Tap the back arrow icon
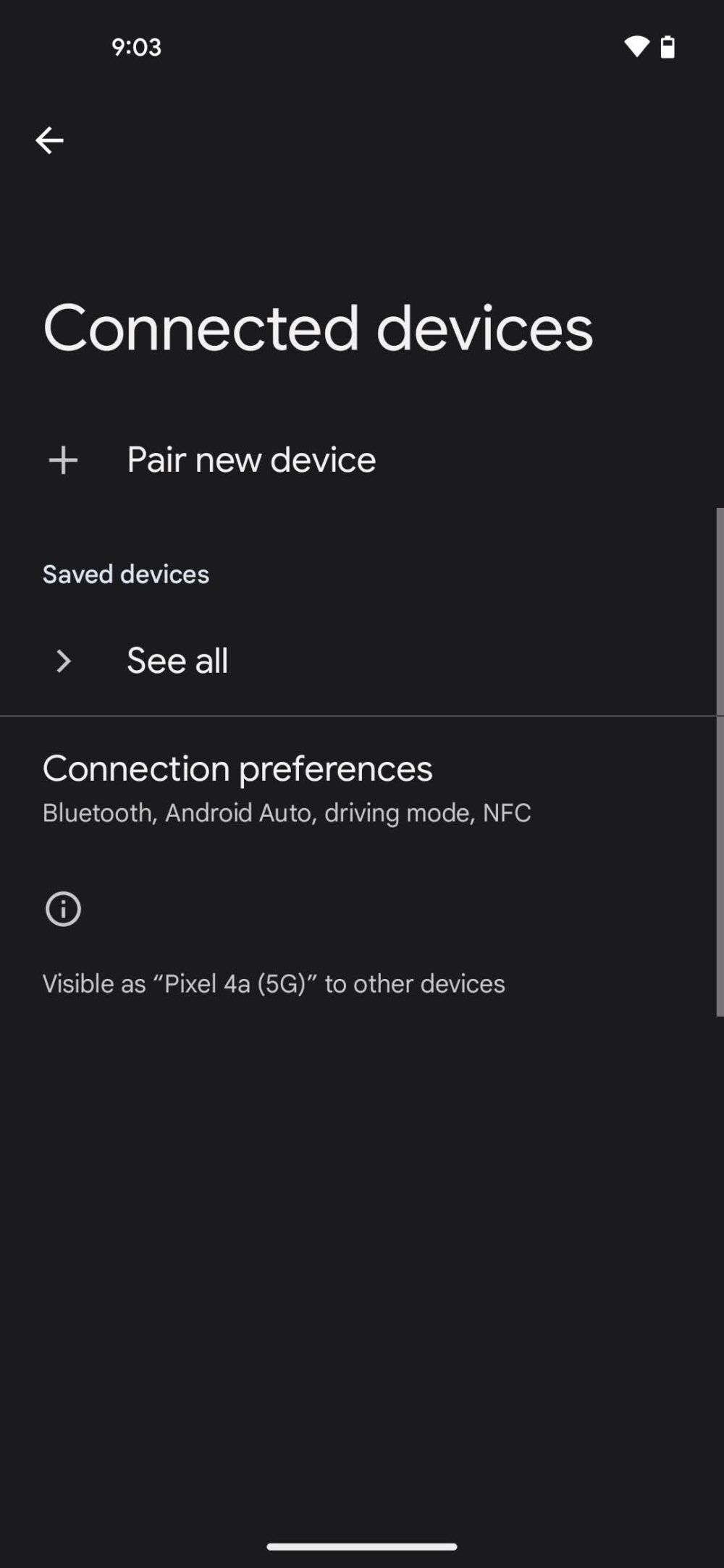Viewport: 724px width, 1568px height. pos(49,140)
